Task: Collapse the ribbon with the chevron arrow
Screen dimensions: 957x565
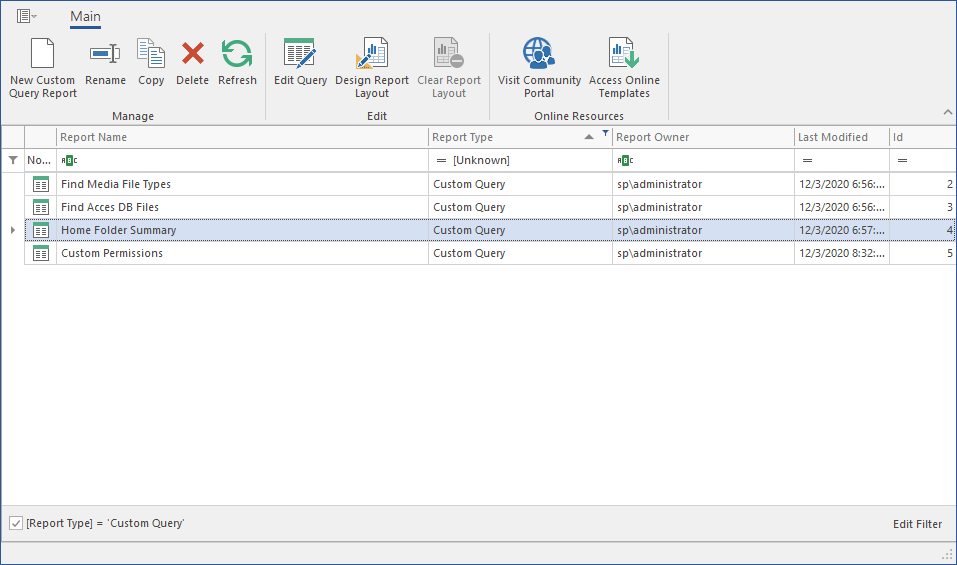Action: 947,112
